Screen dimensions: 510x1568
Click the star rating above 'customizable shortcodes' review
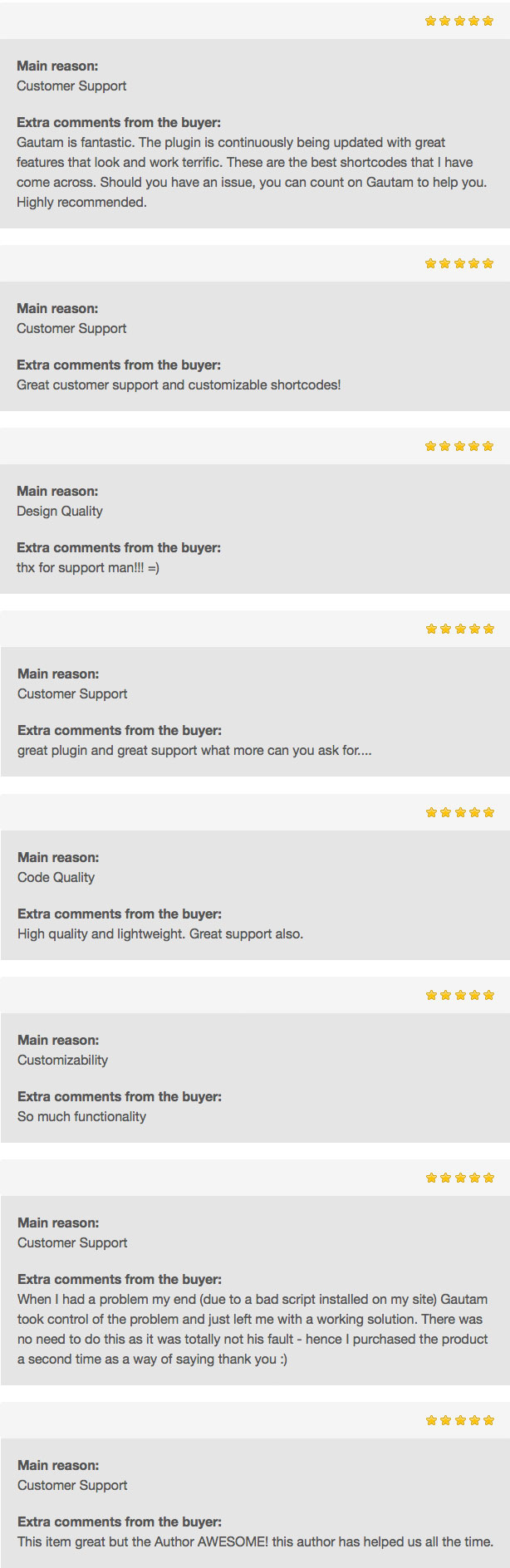[x=459, y=263]
